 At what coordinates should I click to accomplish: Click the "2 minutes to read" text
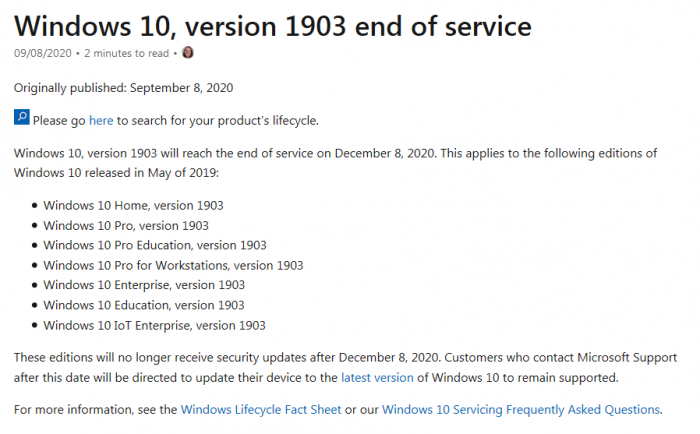[x=127, y=52]
